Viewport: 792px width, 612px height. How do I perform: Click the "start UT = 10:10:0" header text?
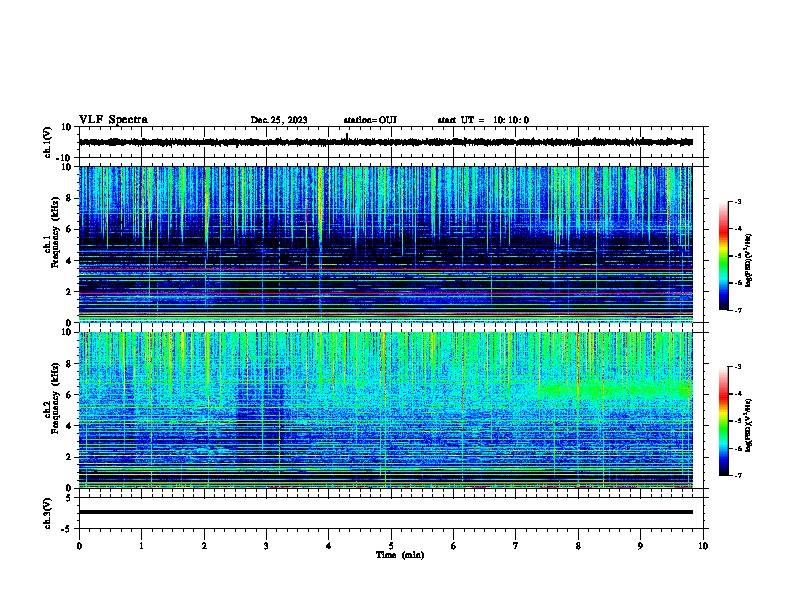tap(483, 120)
